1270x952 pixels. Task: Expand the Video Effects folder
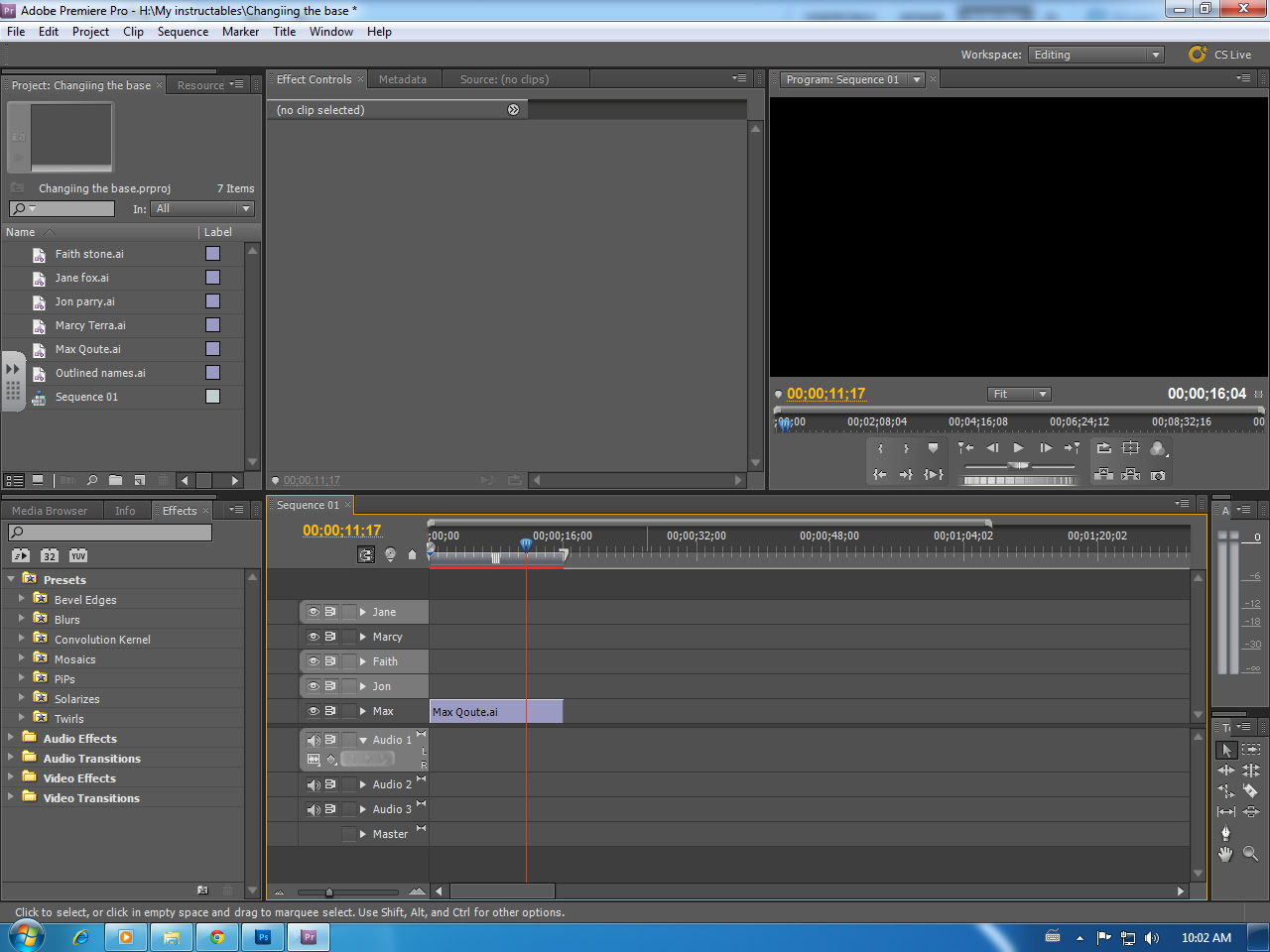(x=11, y=776)
